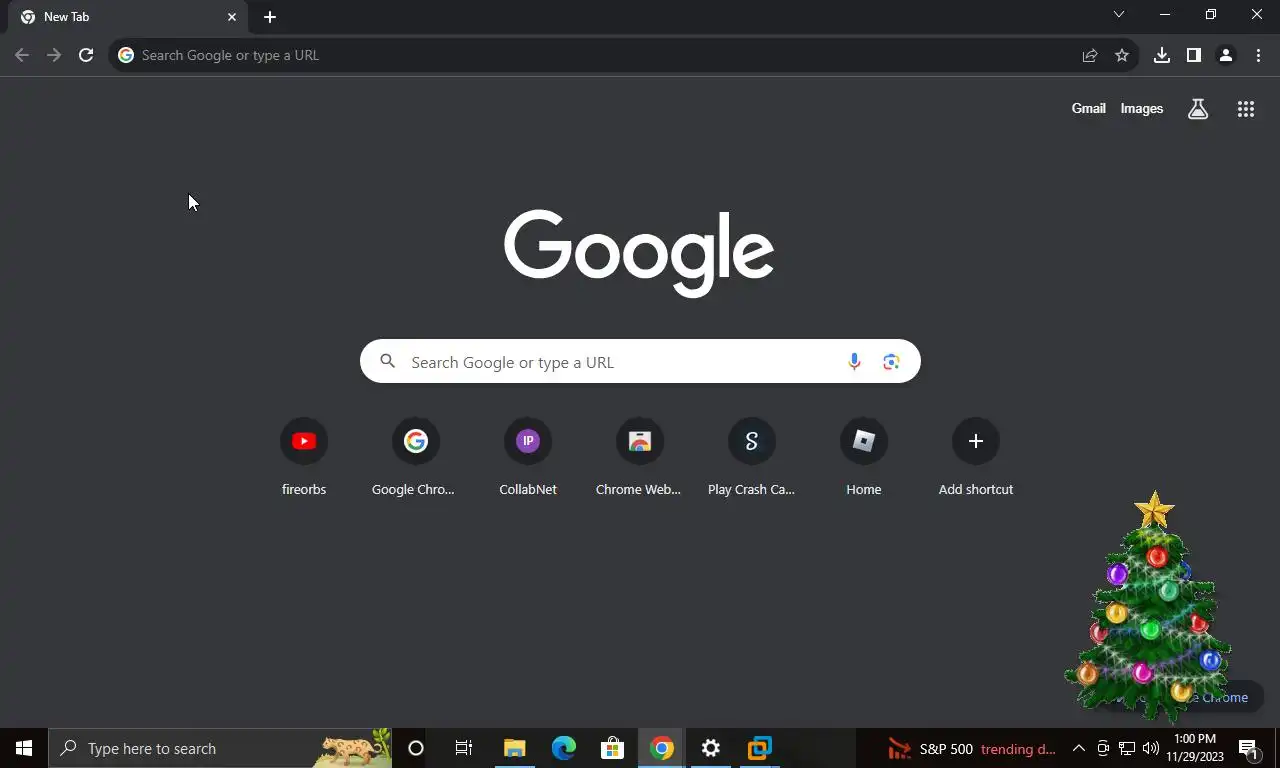
Task: Switch to Chrome taskbar icon
Action: (661, 748)
